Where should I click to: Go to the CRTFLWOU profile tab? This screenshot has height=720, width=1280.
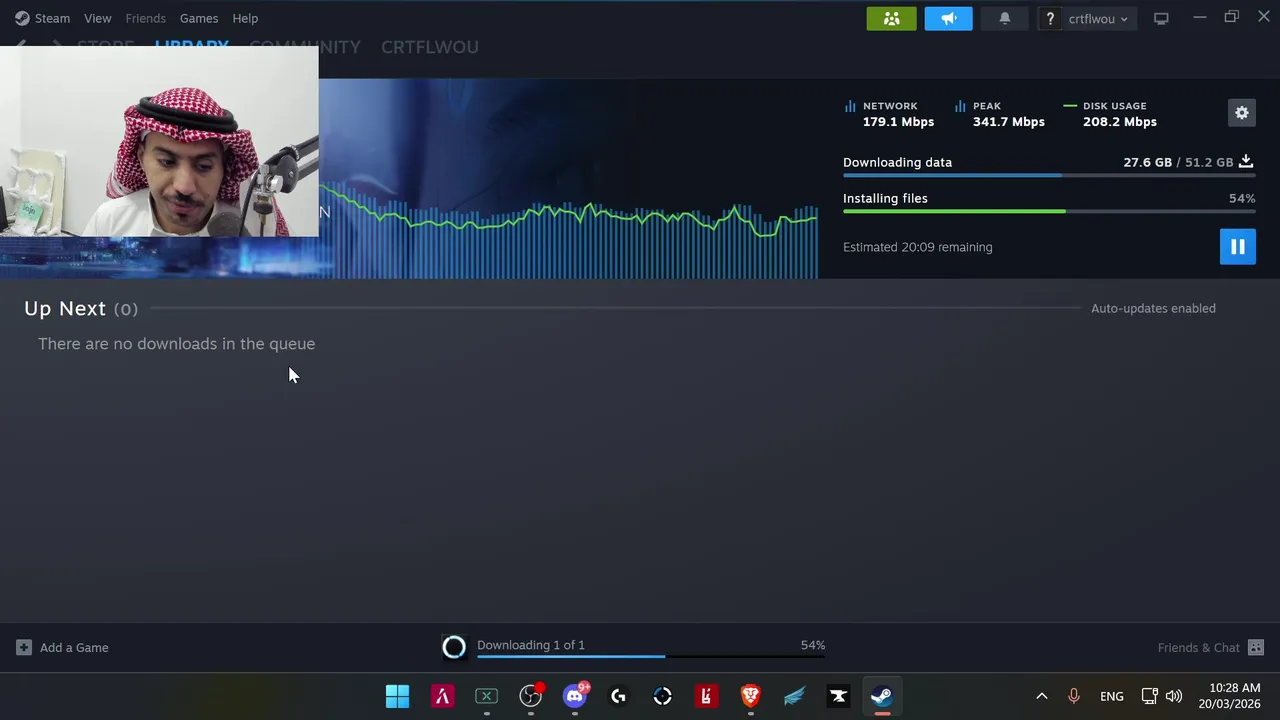point(429,47)
